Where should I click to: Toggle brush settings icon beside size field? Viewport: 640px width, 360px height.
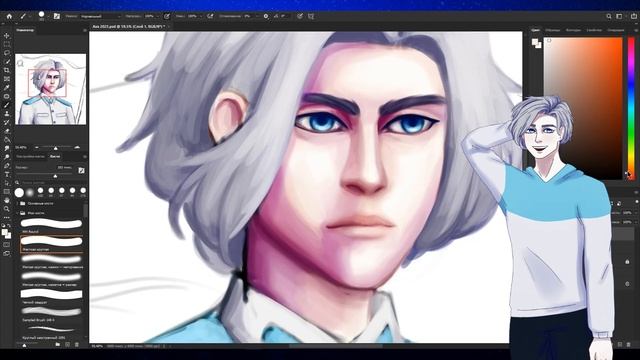point(81,170)
